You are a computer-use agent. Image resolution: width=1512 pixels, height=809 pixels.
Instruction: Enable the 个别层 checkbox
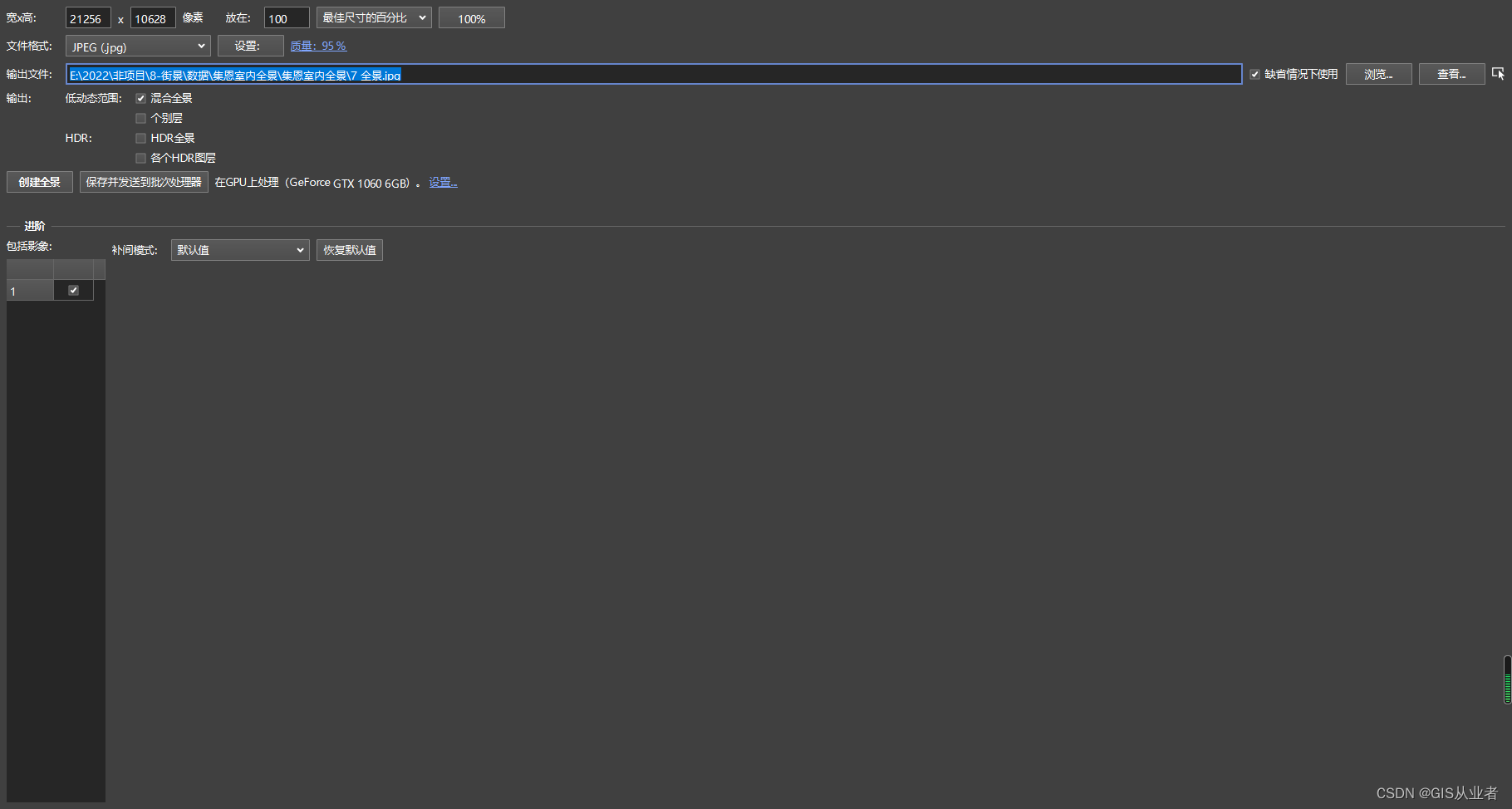tap(140, 118)
